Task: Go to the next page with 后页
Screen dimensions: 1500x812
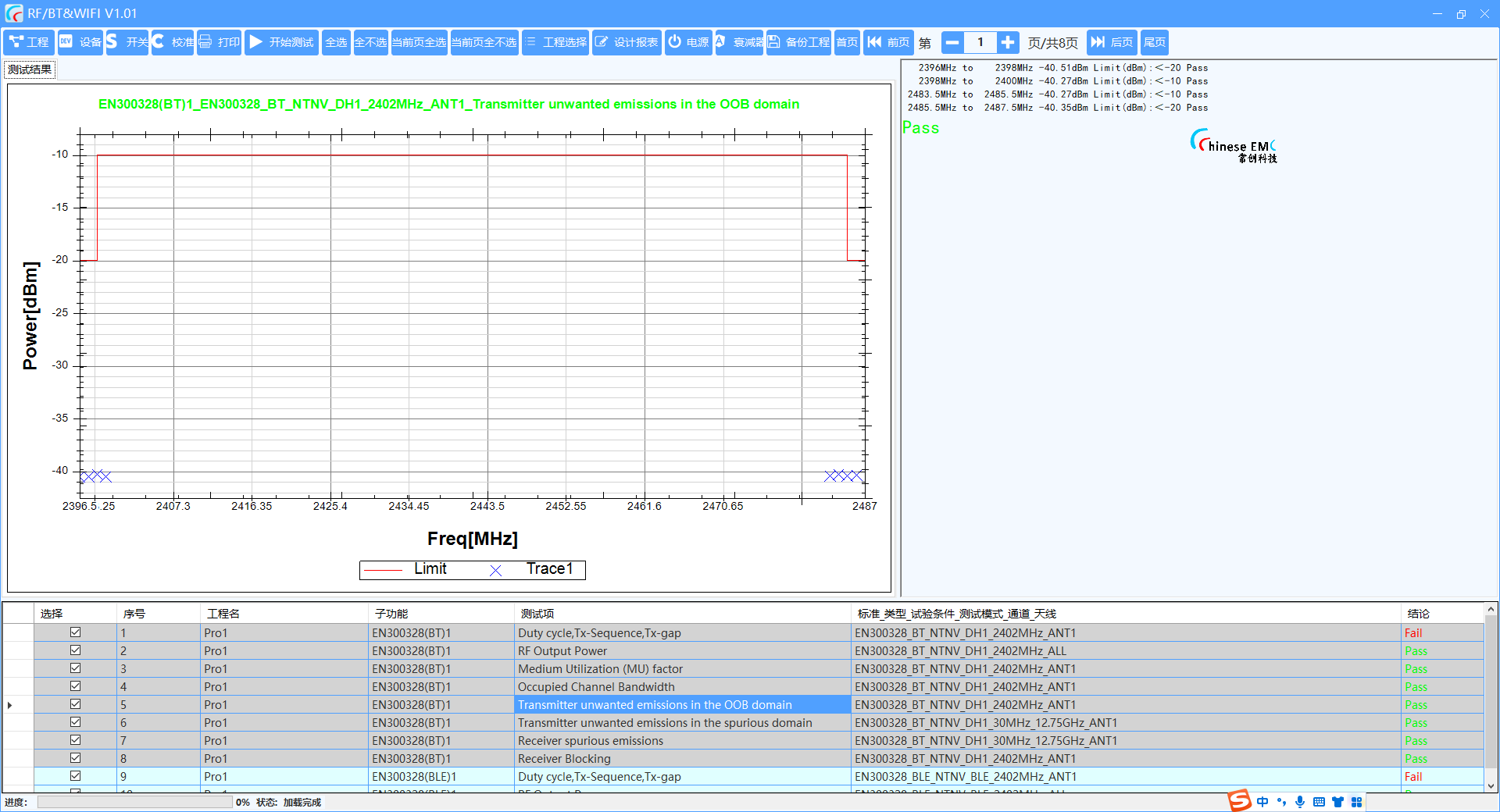Action: [1112, 42]
